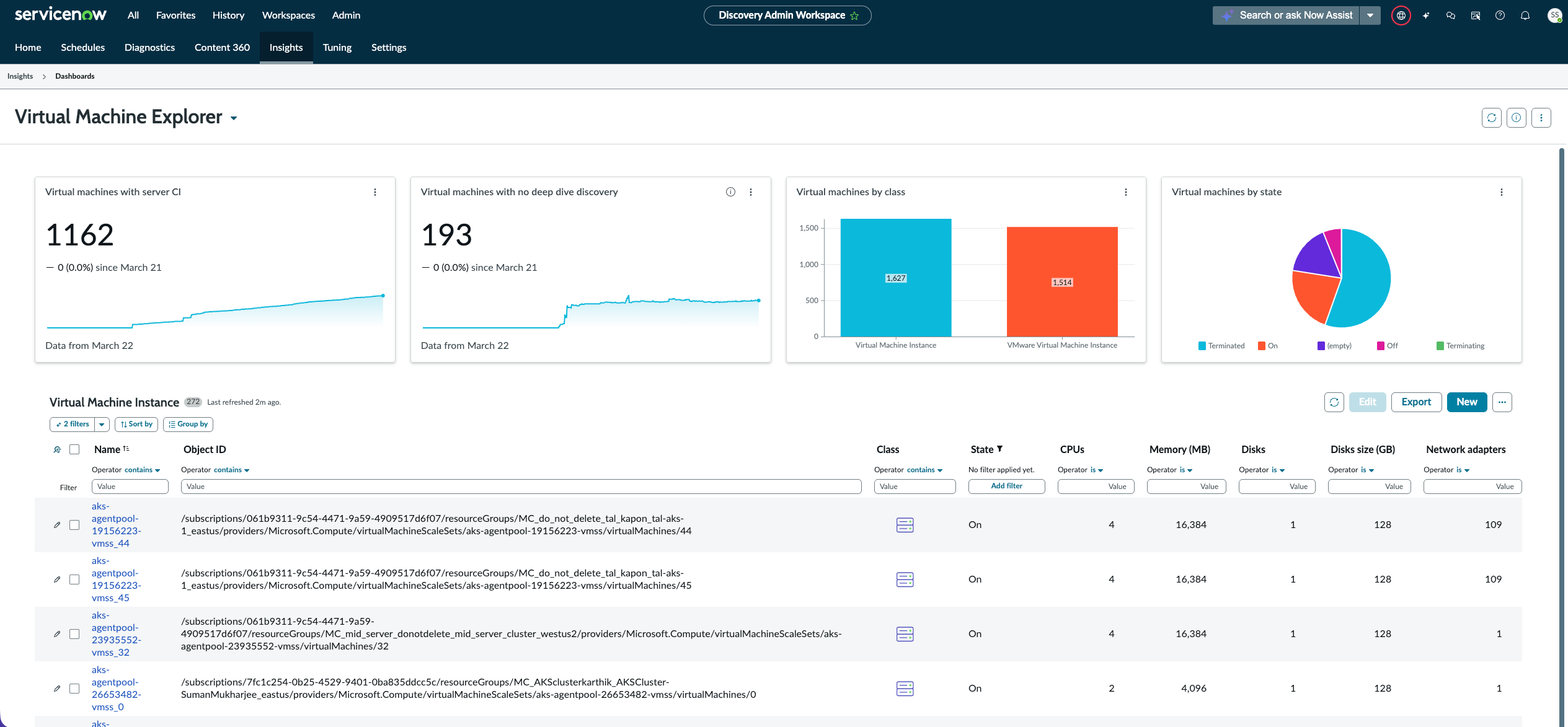This screenshot has height=727, width=1568.
Task: Open the SS user avatar menu
Action: point(1554,15)
